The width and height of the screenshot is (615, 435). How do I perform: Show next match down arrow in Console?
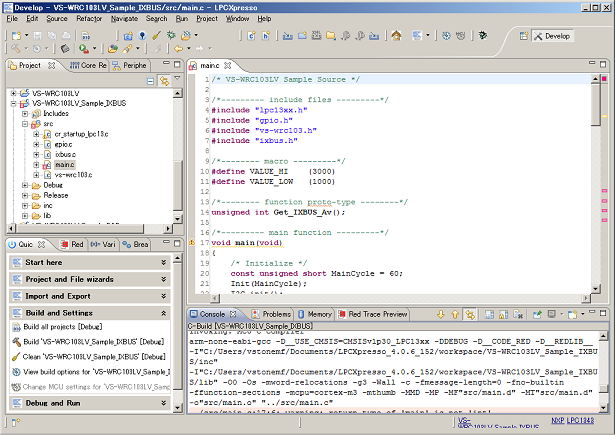click(x=440, y=314)
